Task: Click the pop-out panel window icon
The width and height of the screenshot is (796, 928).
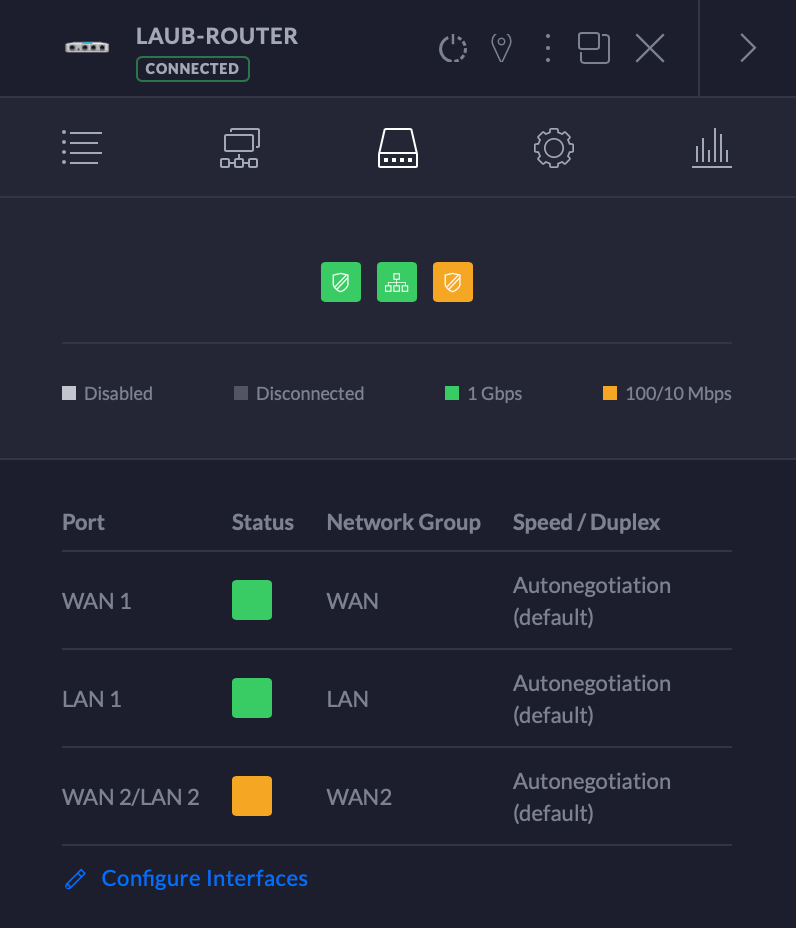Action: tap(594, 48)
